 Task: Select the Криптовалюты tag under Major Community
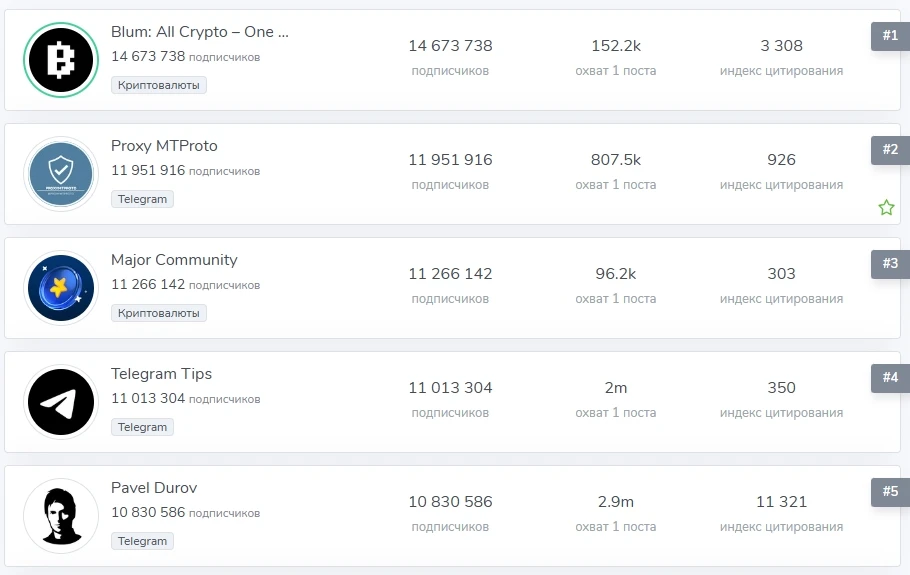point(158,313)
